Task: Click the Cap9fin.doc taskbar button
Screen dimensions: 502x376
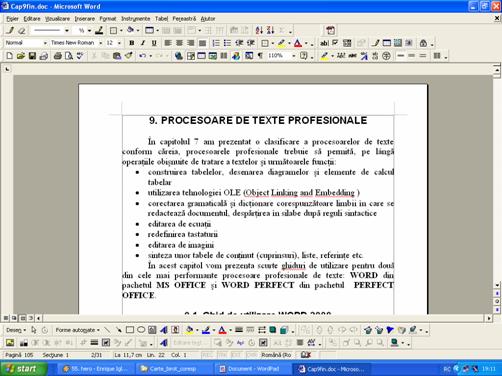Action: (330, 369)
